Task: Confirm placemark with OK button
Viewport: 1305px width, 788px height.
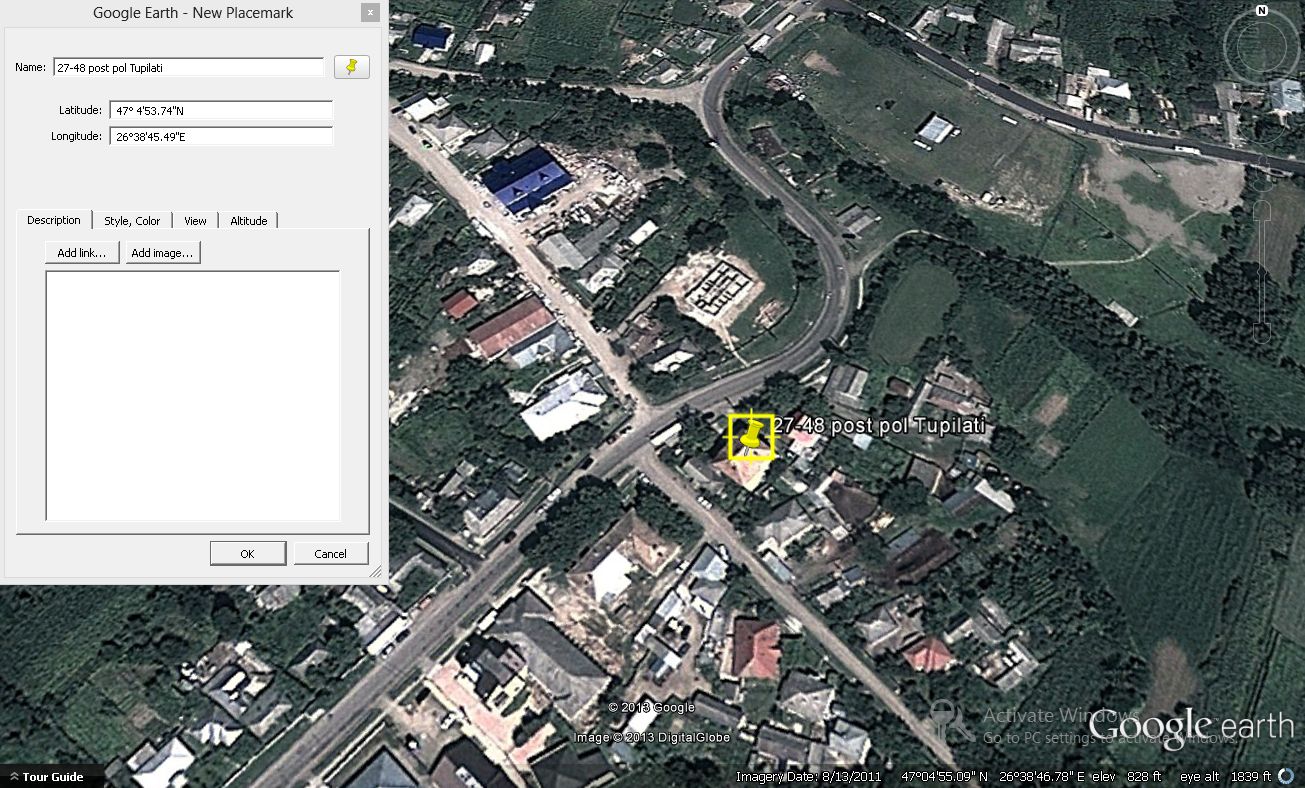Action: [248, 554]
